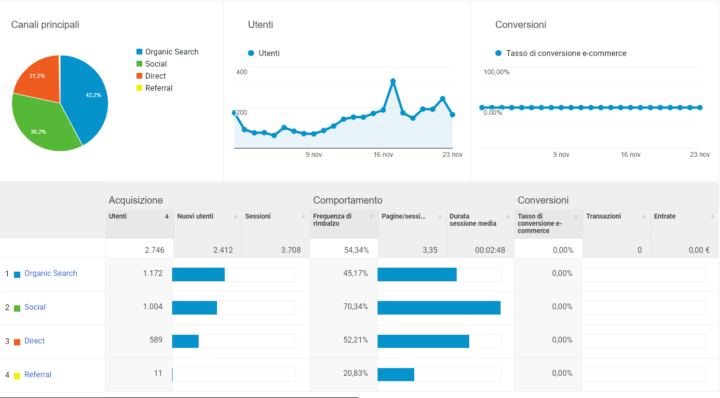Image resolution: width=720 pixels, height=398 pixels.
Task: Sort by Pagine/sessione column arrow
Action: (439, 217)
